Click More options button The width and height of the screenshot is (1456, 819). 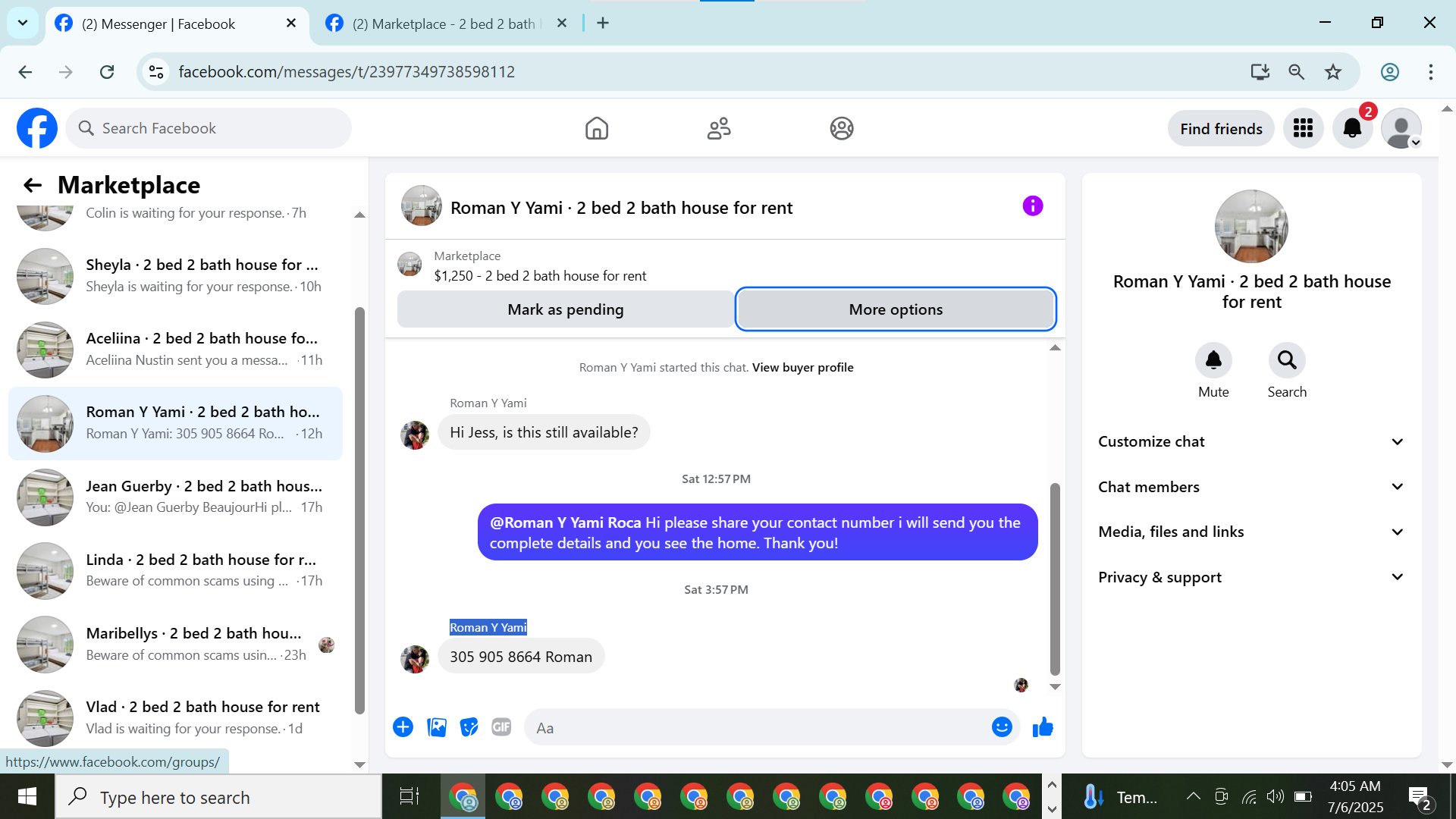(896, 309)
